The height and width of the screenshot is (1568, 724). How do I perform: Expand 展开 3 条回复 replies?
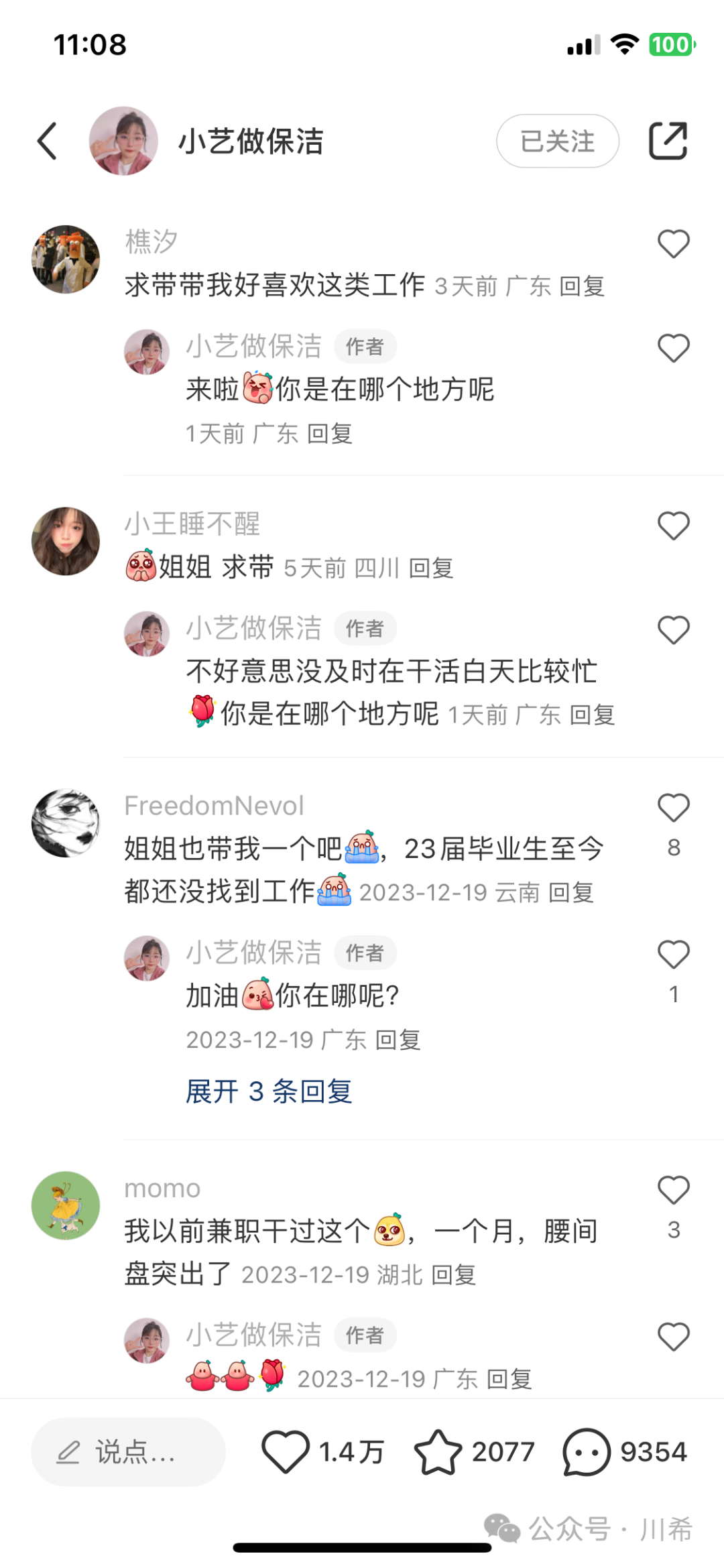click(269, 1091)
